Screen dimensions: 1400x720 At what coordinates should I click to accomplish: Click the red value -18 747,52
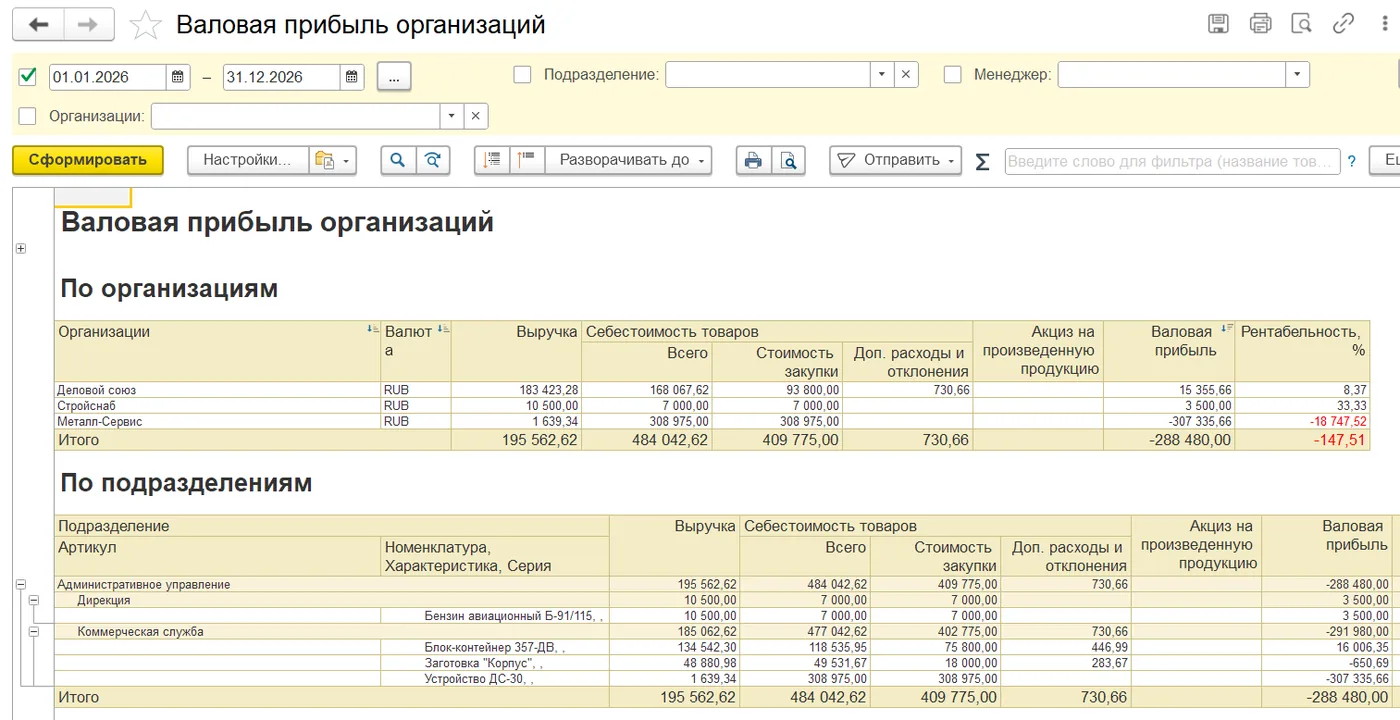(x=1338, y=422)
